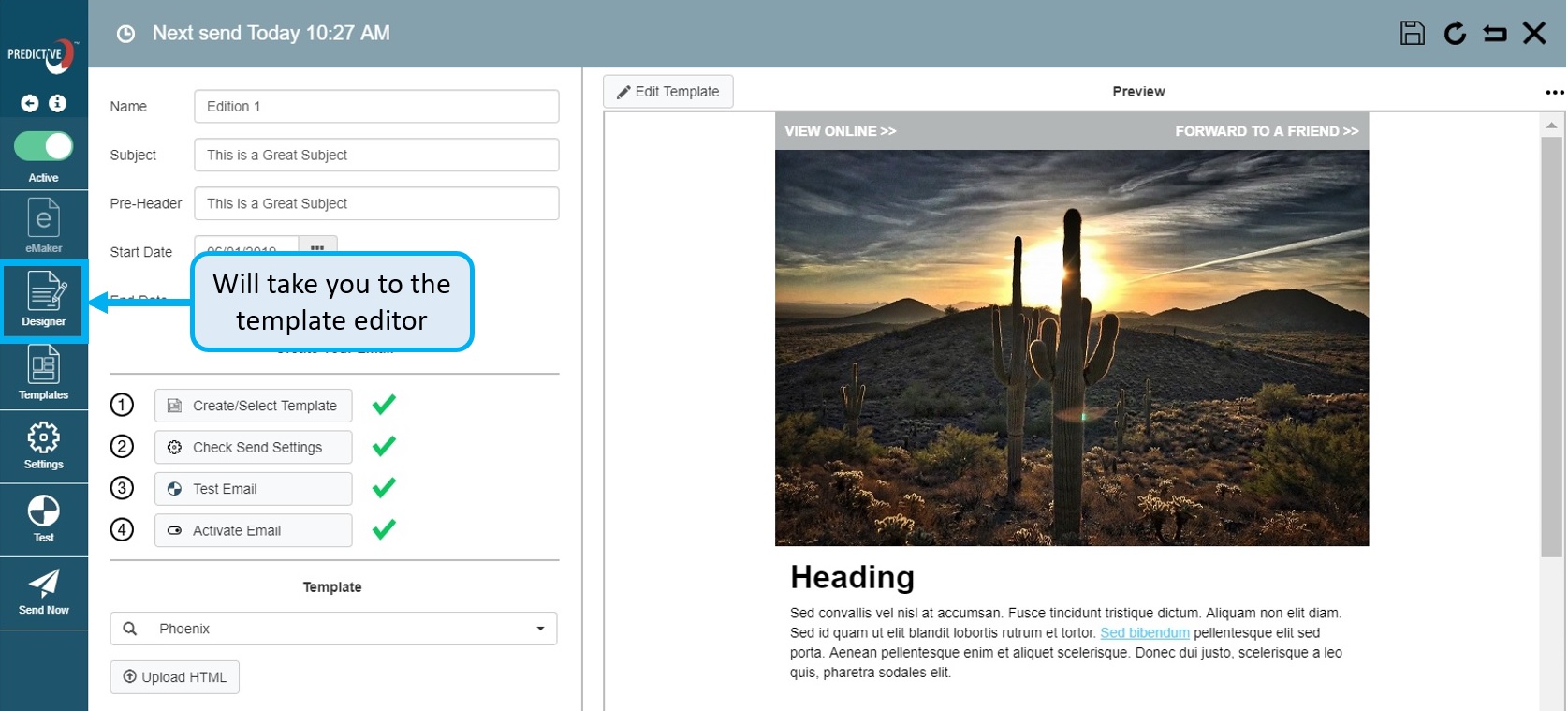1568x711 pixels.
Task: Open the Designer template editor
Action: click(44, 300)
